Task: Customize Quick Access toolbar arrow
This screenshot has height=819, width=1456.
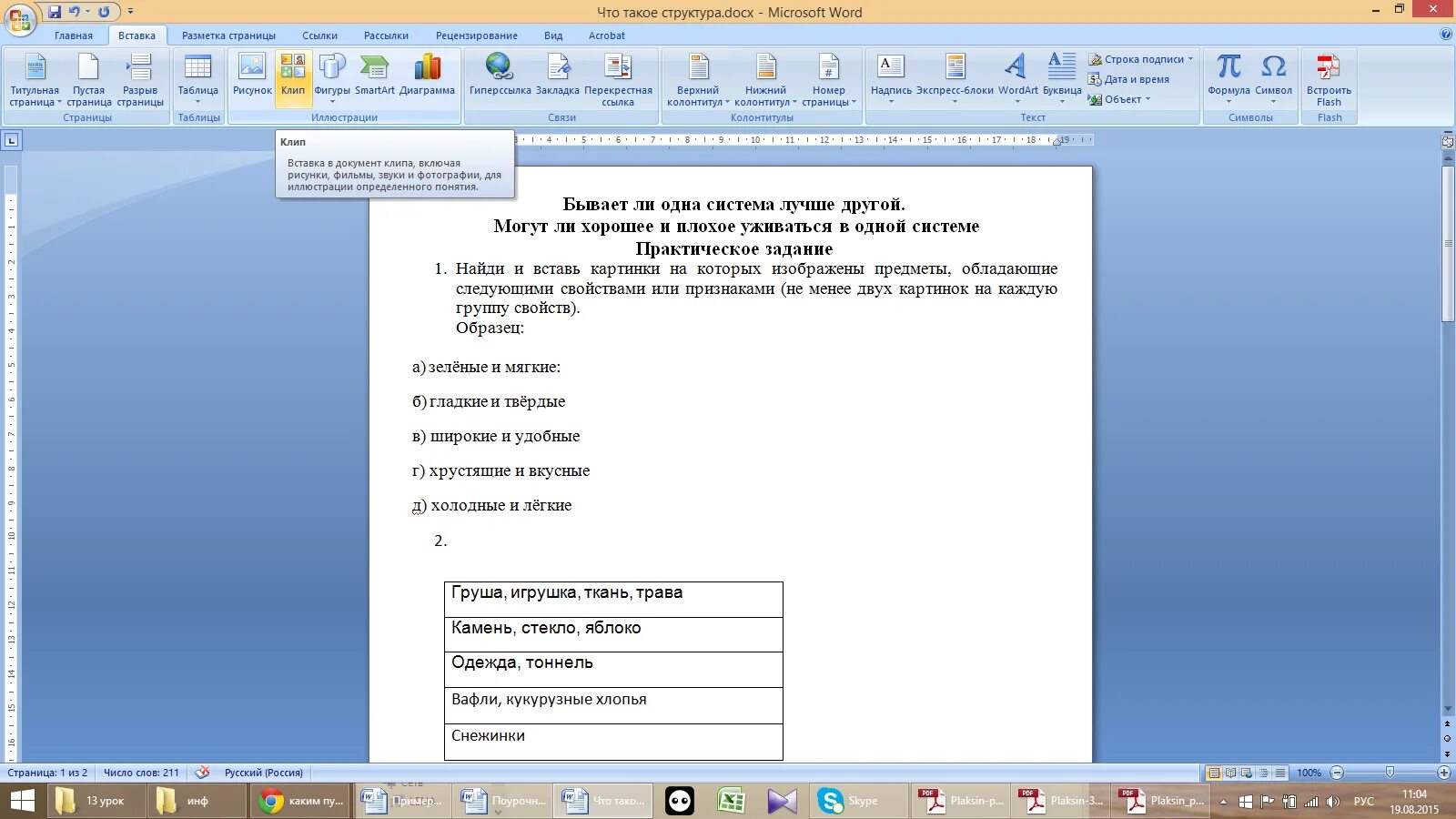Action: 130,12
